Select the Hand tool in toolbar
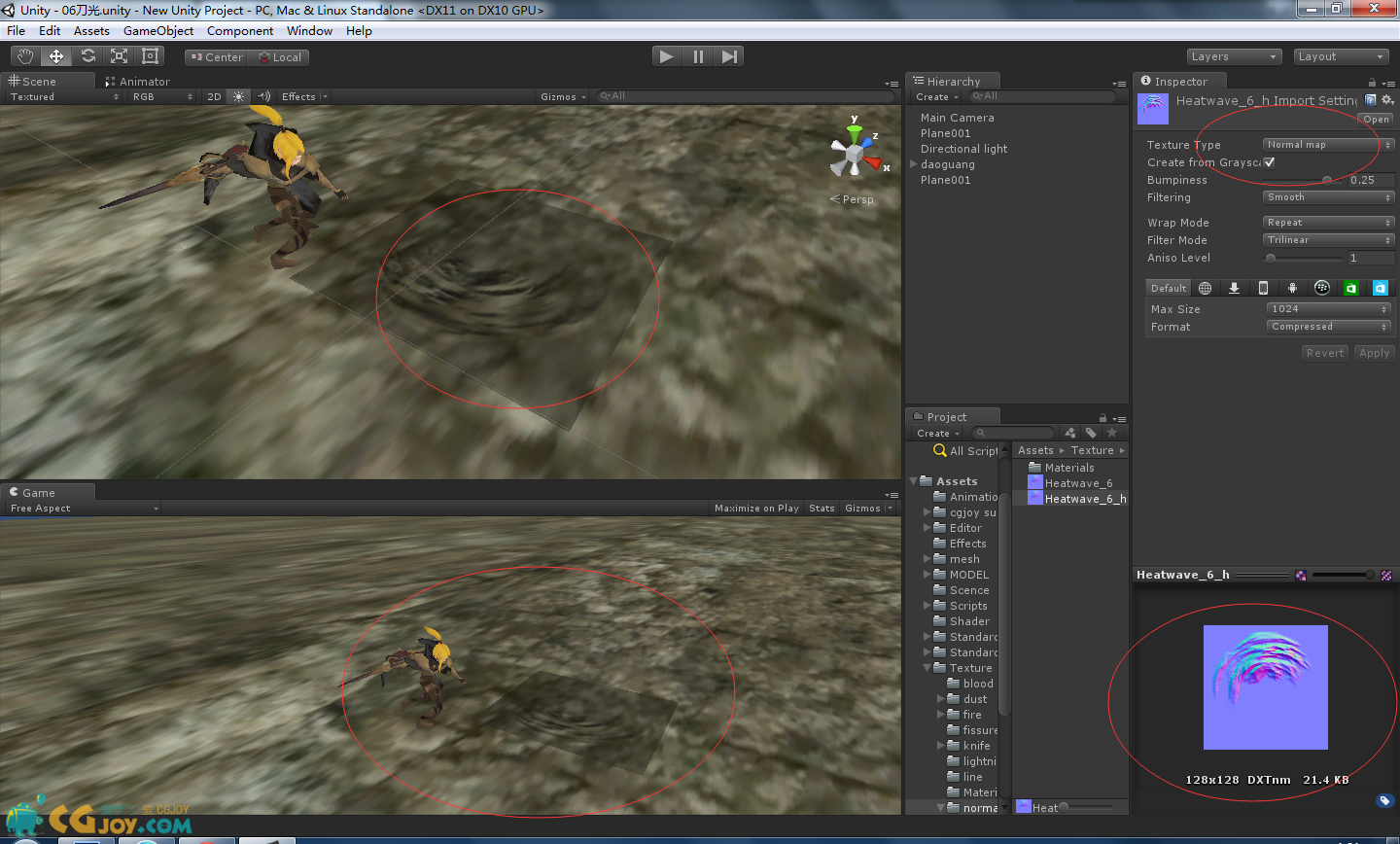This screenshot has height=844, width=1400. (x=25, y=56)
